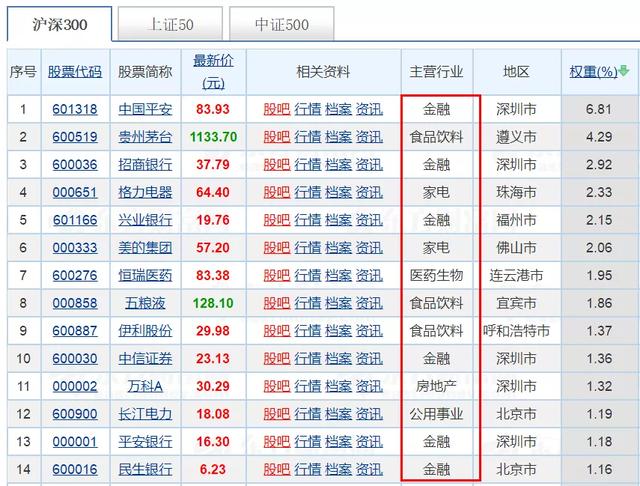The image size is (640, 486).
Task: Open stock code 000333 link
Action: click(75, 248)
